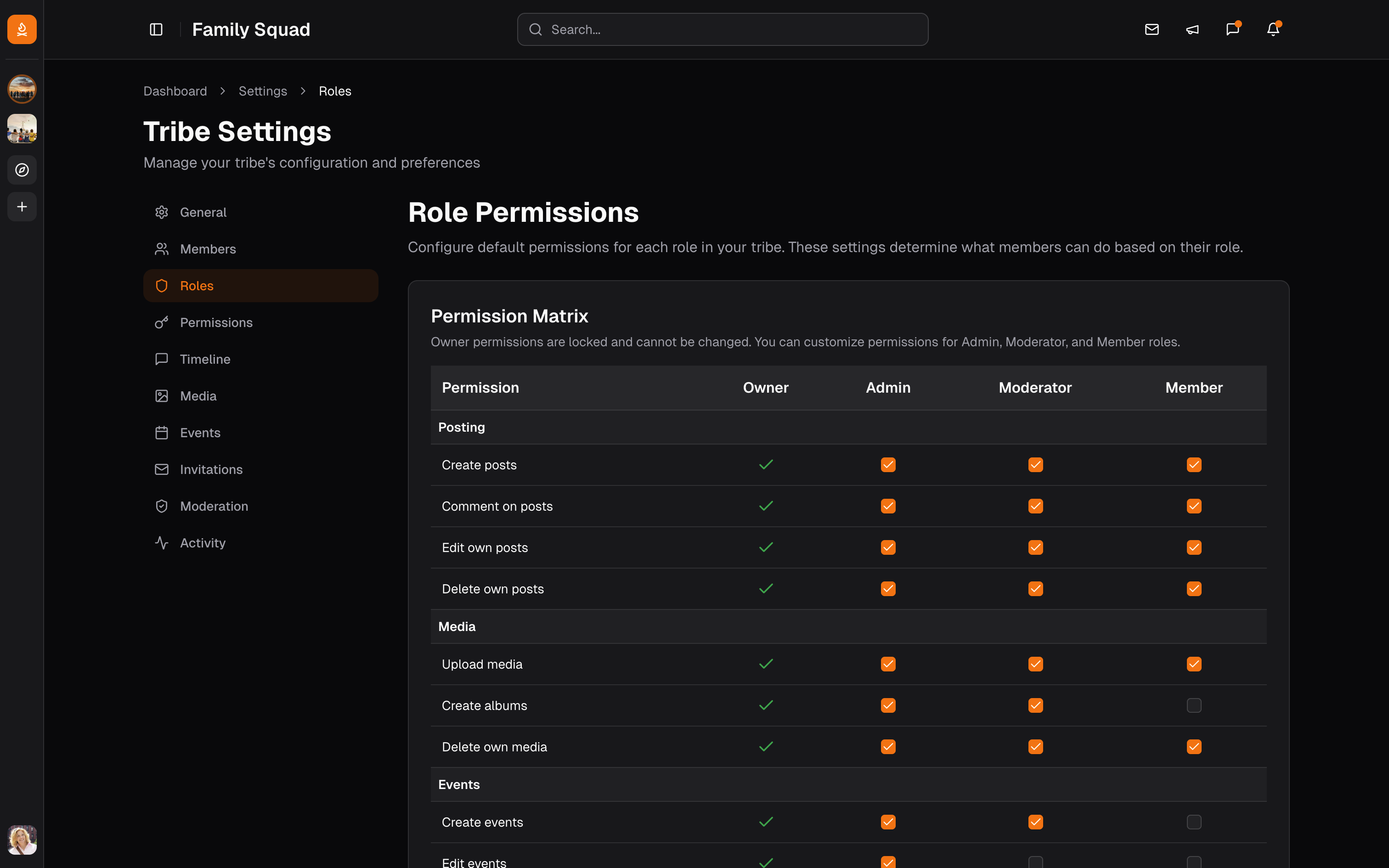Select the active tribe avatar with sunset photo
Viewport: 1389px width, 868px height.
(21, 89)
